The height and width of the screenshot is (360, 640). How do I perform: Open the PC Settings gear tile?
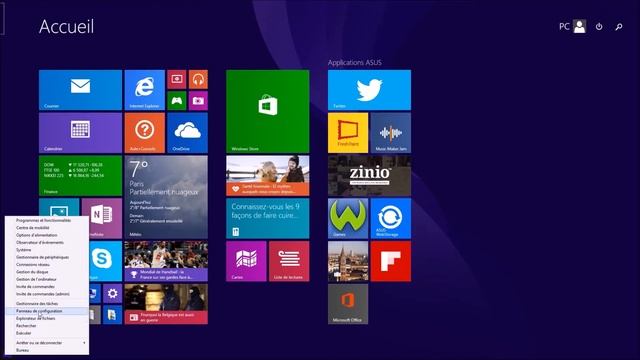pyautogui.click(x=112, y=293)
